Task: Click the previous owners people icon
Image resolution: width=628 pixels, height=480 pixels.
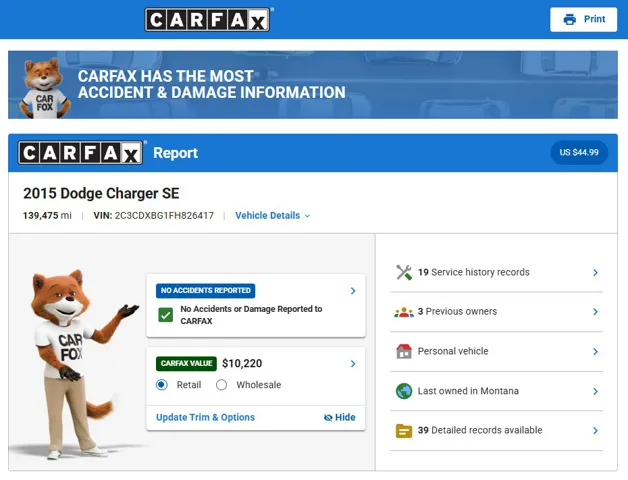Action: tap(404, 312)
